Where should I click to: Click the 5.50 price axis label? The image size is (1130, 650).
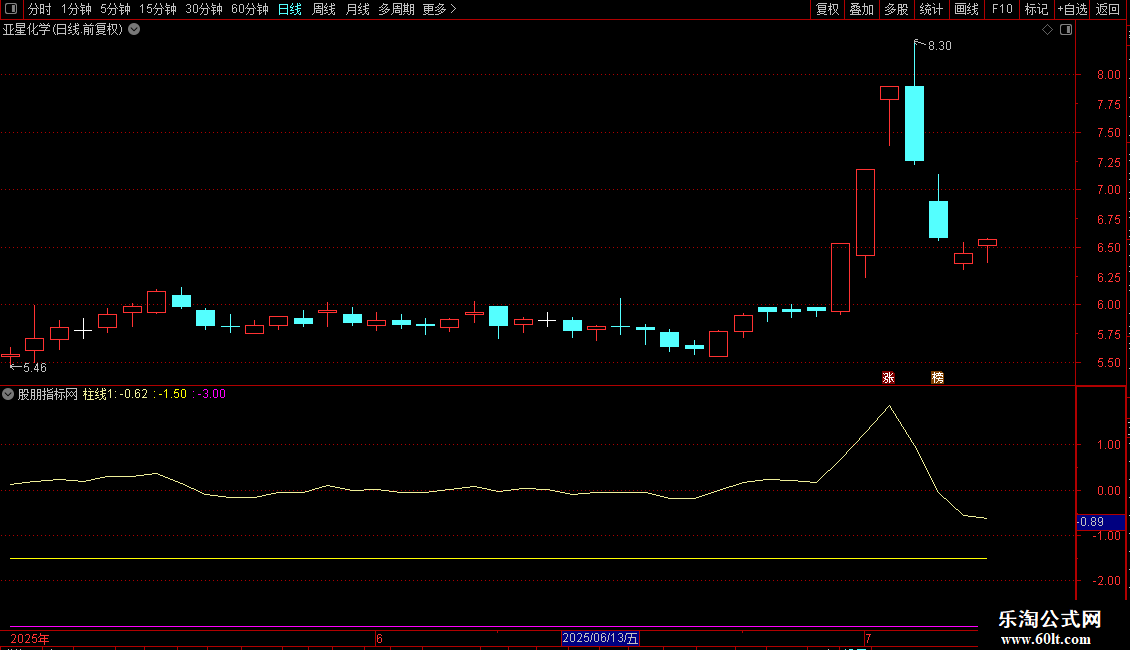coord(1108,363)
